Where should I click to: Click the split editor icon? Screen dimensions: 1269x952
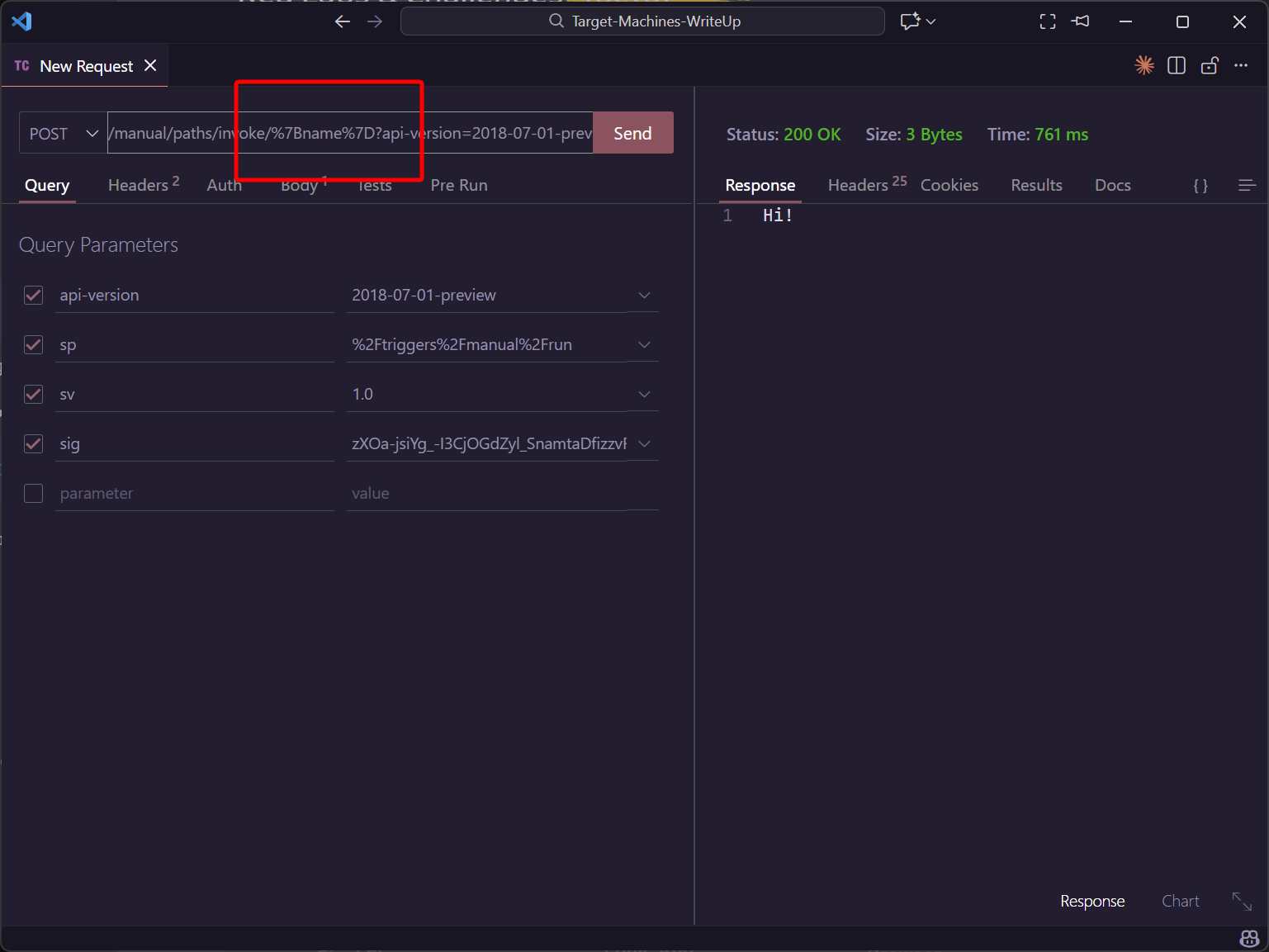pos(1177,66)
